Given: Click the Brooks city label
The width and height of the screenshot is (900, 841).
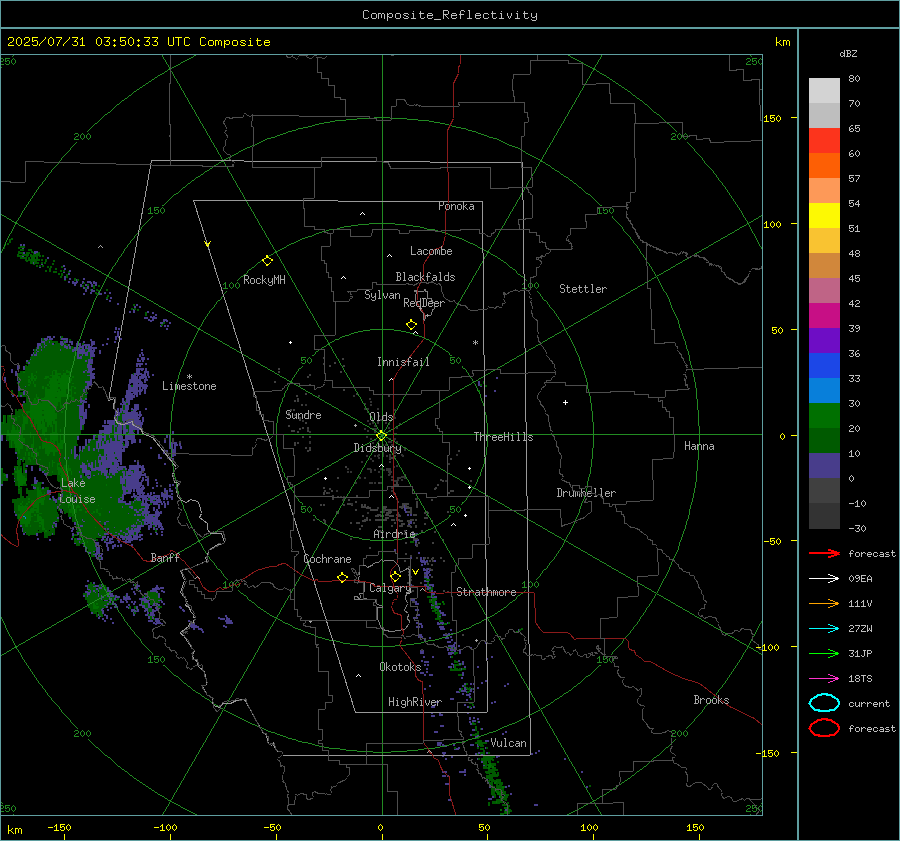Looking at the screenshot, I should click(711, 700).
